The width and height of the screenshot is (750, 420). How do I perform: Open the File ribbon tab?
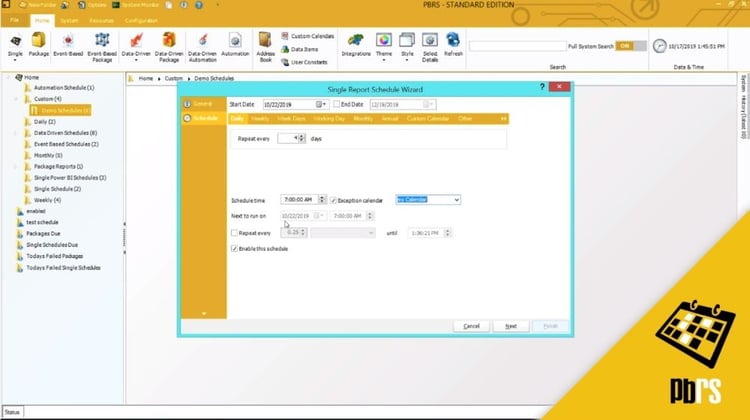point(15,21)
